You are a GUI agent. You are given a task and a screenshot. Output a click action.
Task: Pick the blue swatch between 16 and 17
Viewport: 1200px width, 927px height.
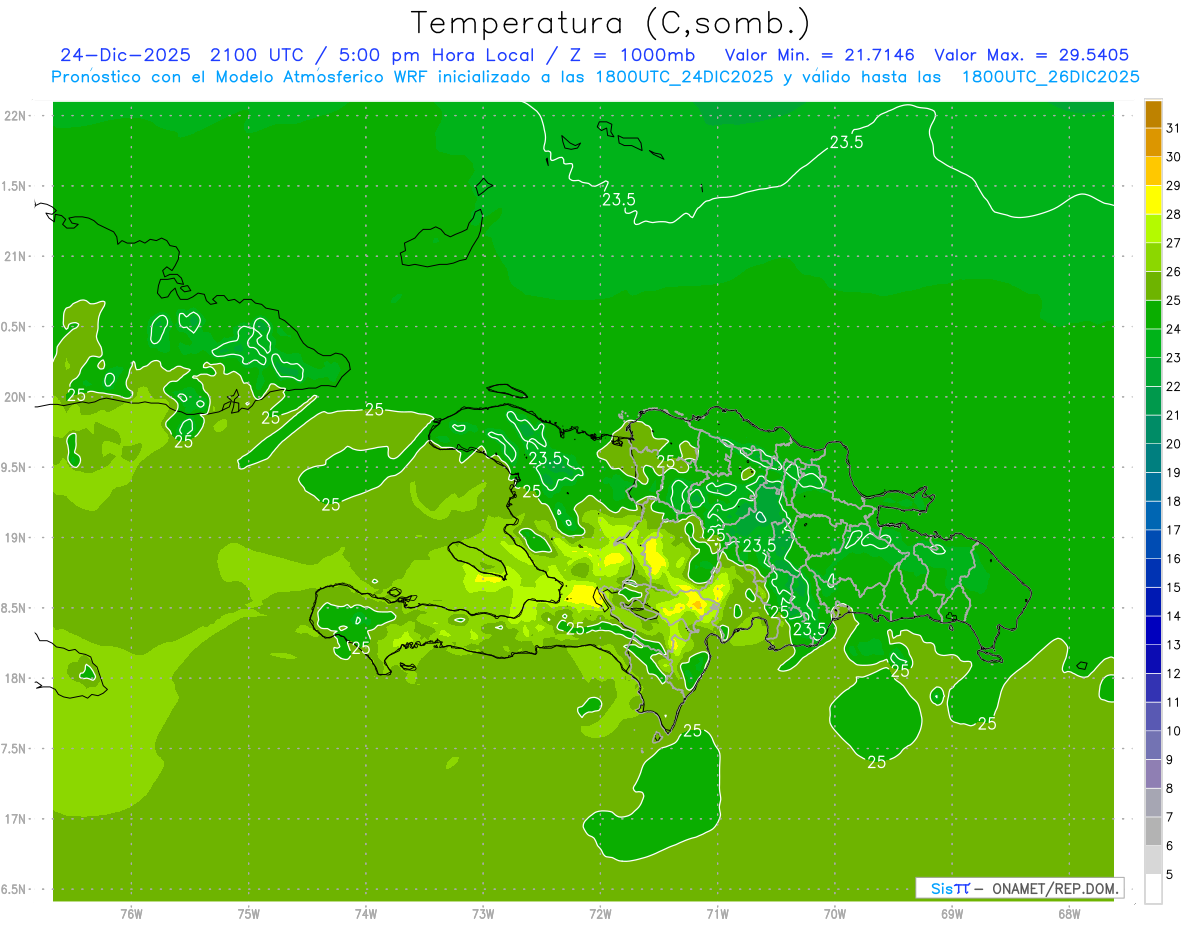1153,545
